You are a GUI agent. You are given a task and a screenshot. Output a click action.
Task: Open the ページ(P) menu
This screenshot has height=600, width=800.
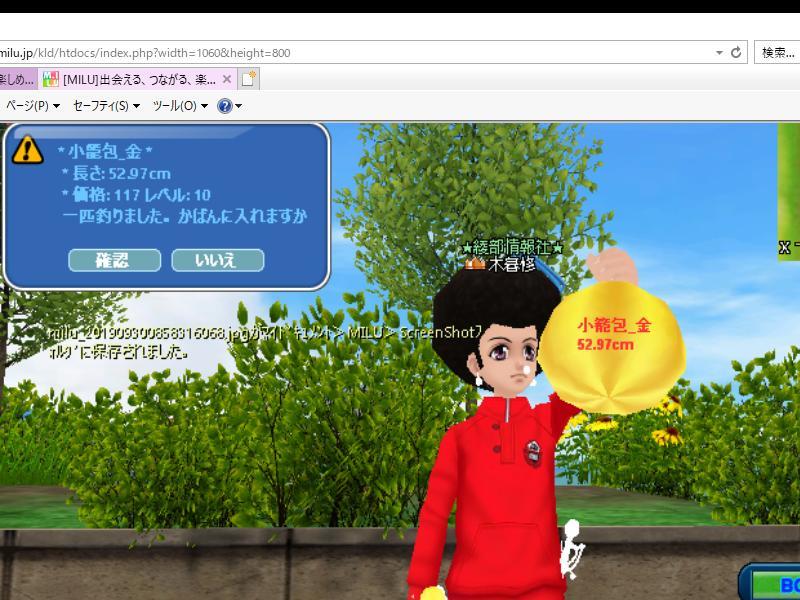click(33, 106)
